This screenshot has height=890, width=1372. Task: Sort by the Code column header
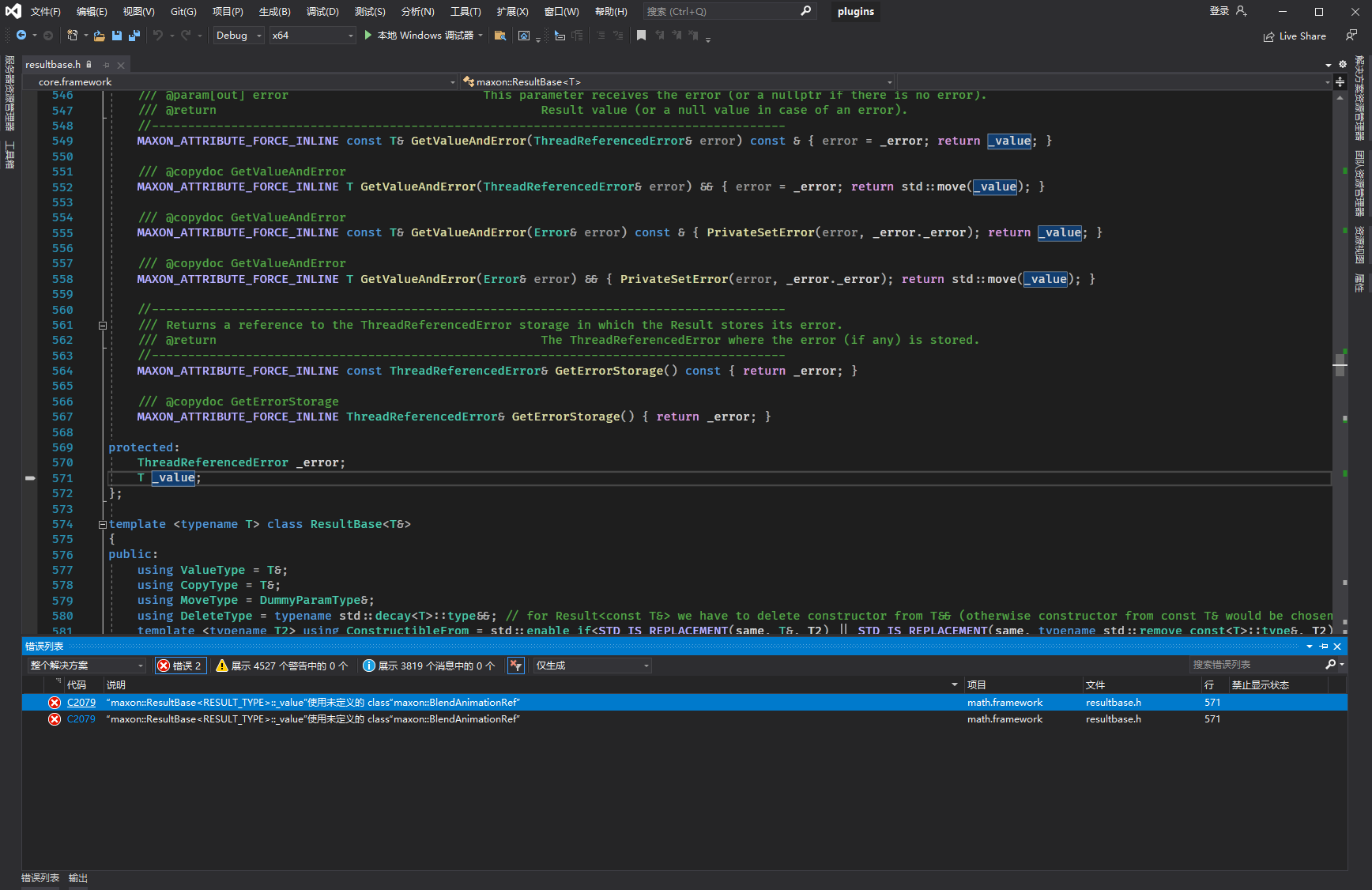83,685
